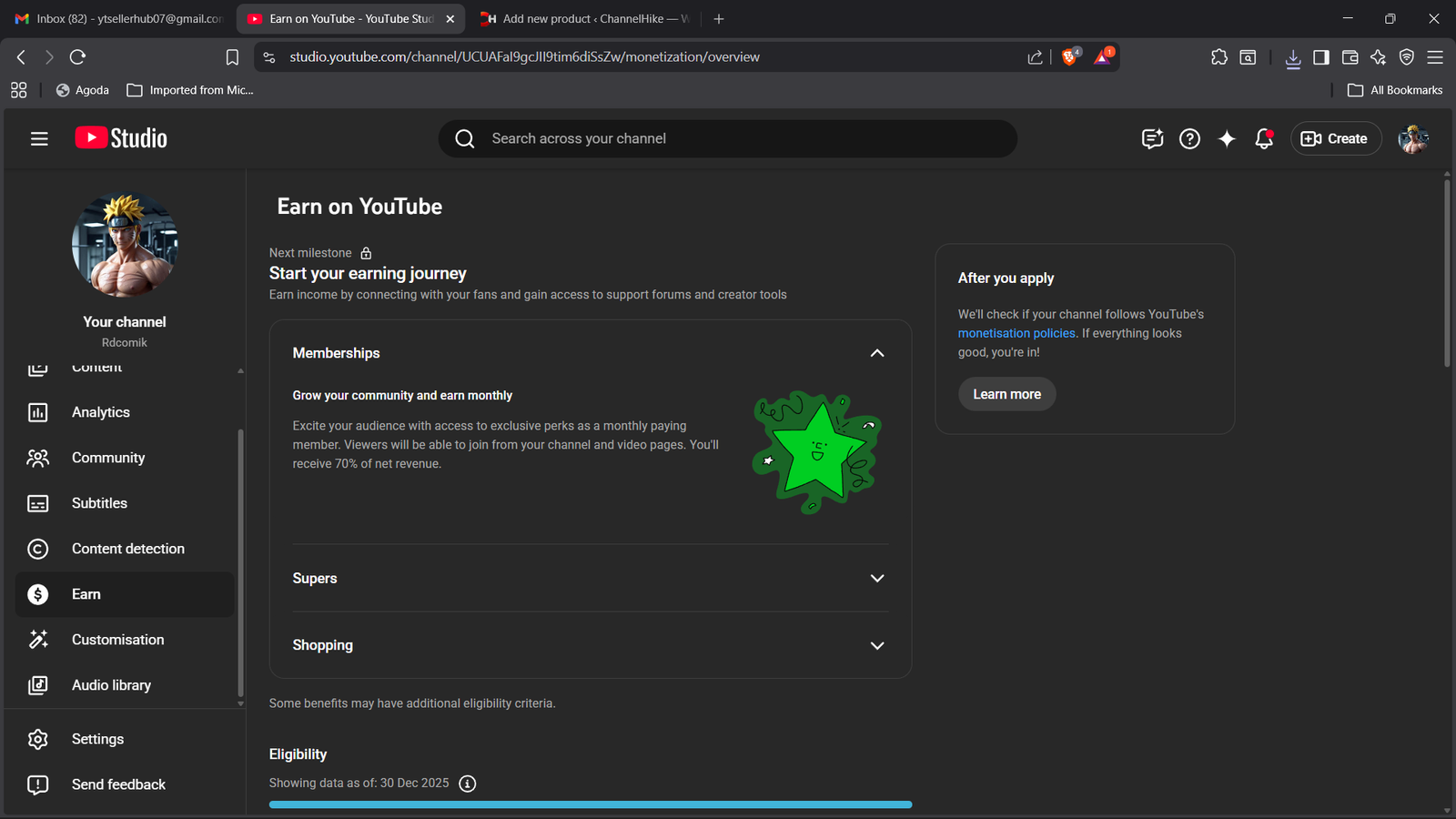Image resolution: width=1456 pixels, height=819 pixels.
Task: Click the page vertical scrollbar
Action: pyautogui.click(x=1447, y=273)
